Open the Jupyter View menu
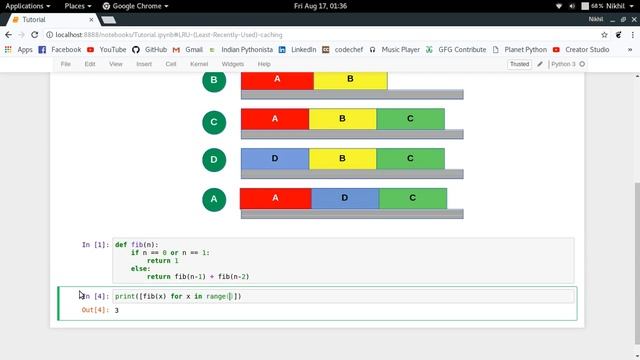 point(116,64)
